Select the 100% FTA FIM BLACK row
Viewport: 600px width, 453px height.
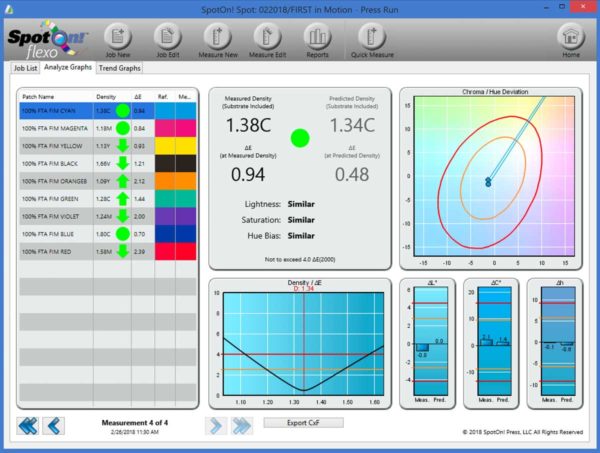tap(108, 164)
